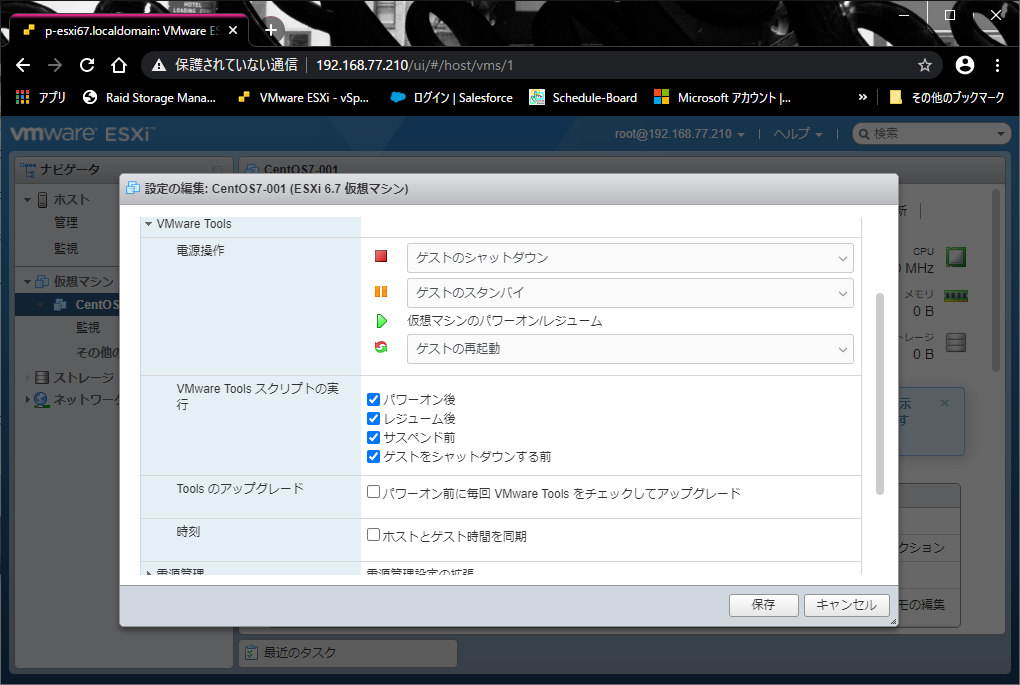Screen dimensions: 1020x685
Task: Open the guest shutdown power operation dropdown
Action: click(630, 258)
